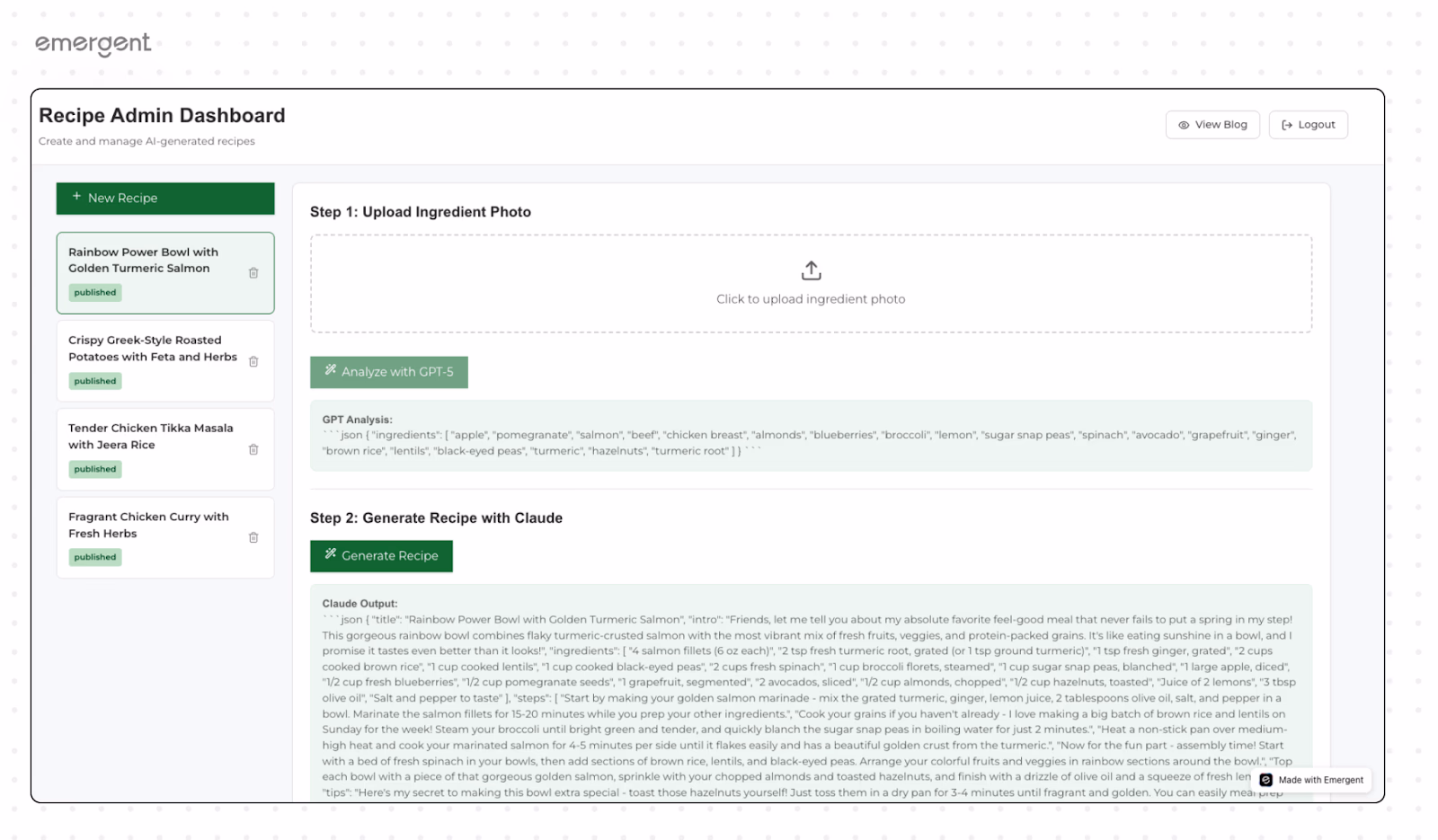Delete the Rainbow Power Bowl recipe
Screen dimensions: 1438x840
pos(253,273)
